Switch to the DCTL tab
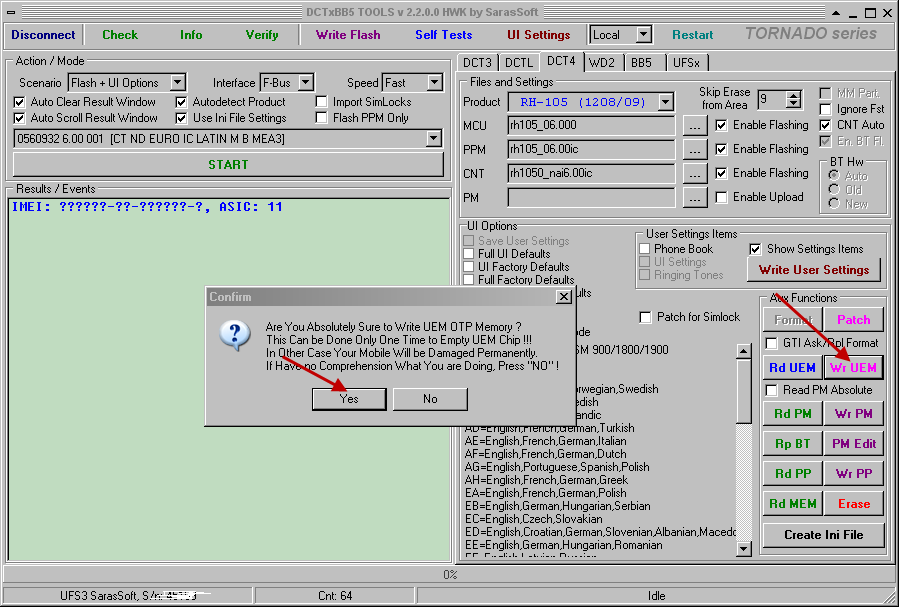Image resolution: width=899 pixels, height=607 pixels. click(519, 62)
